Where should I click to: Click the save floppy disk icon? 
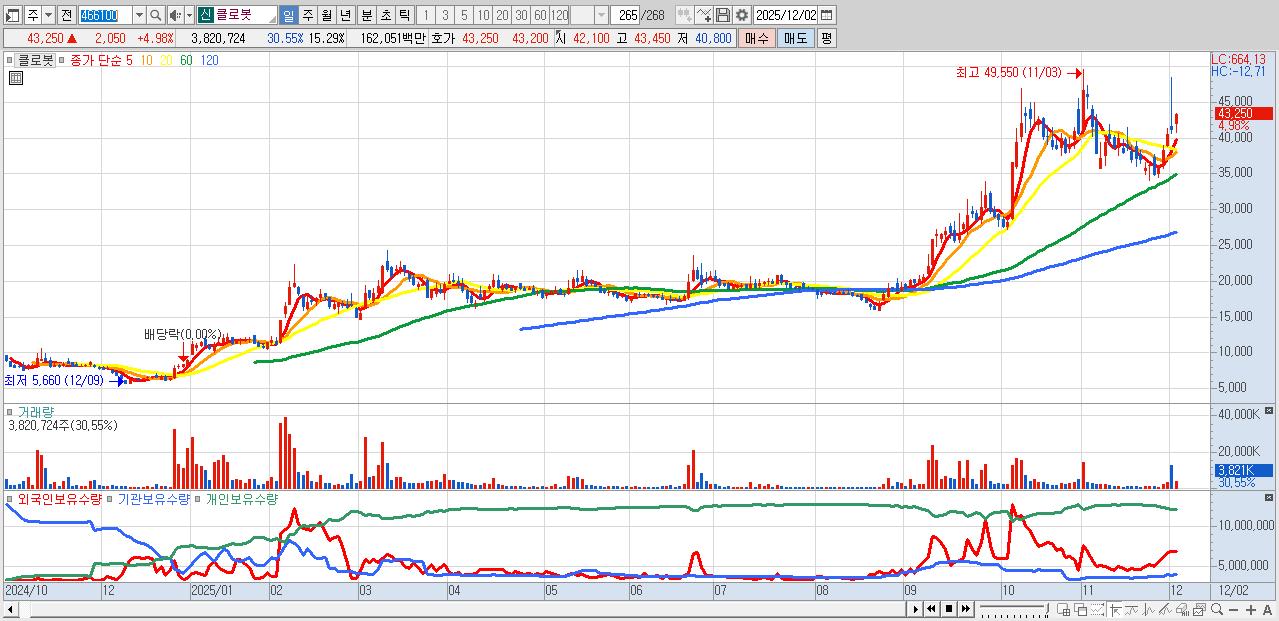coord(722,15)
